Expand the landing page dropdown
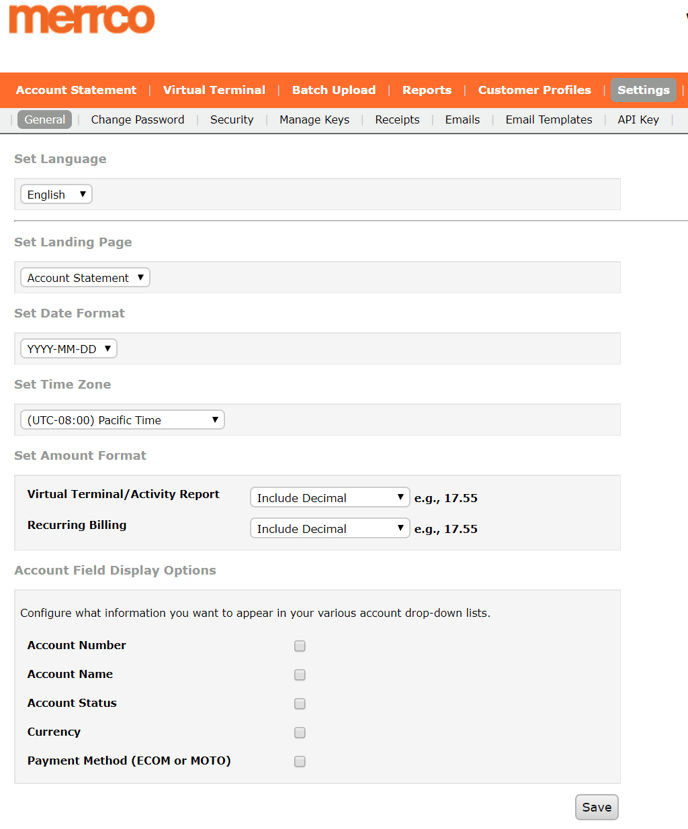 (85, 278)
